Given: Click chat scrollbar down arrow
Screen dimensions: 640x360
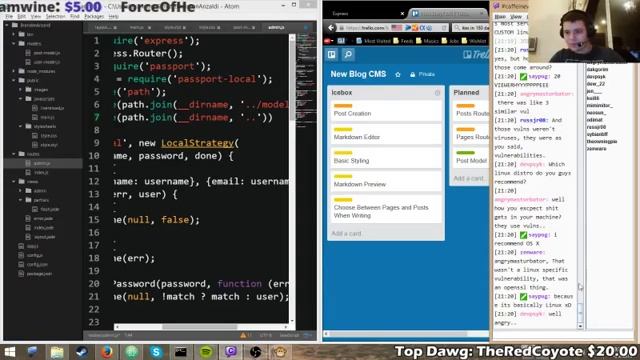Looking at the screenshot, I should pos(580,326).
